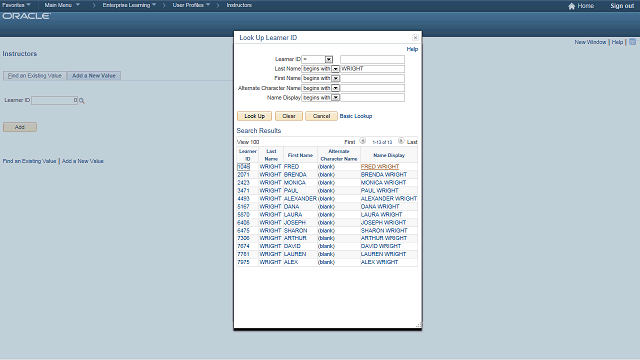Click the New Window link
Image resolution: width=640 pixels, height=360 pixels.
590,42
